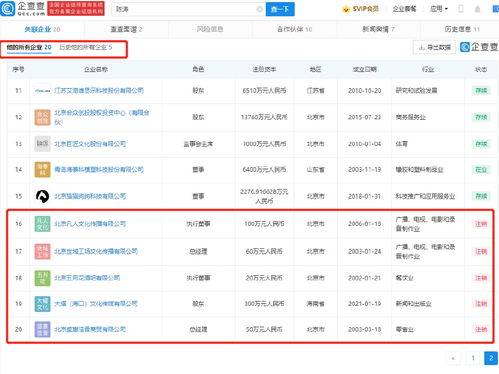
Task: Open company name link in row 17
Action: [x=96, y=251]
